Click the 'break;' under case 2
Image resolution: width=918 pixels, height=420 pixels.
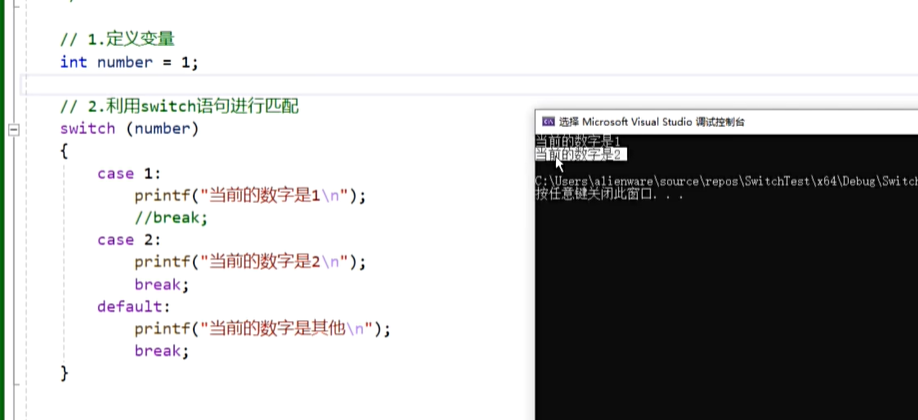(x=162, y=285)
